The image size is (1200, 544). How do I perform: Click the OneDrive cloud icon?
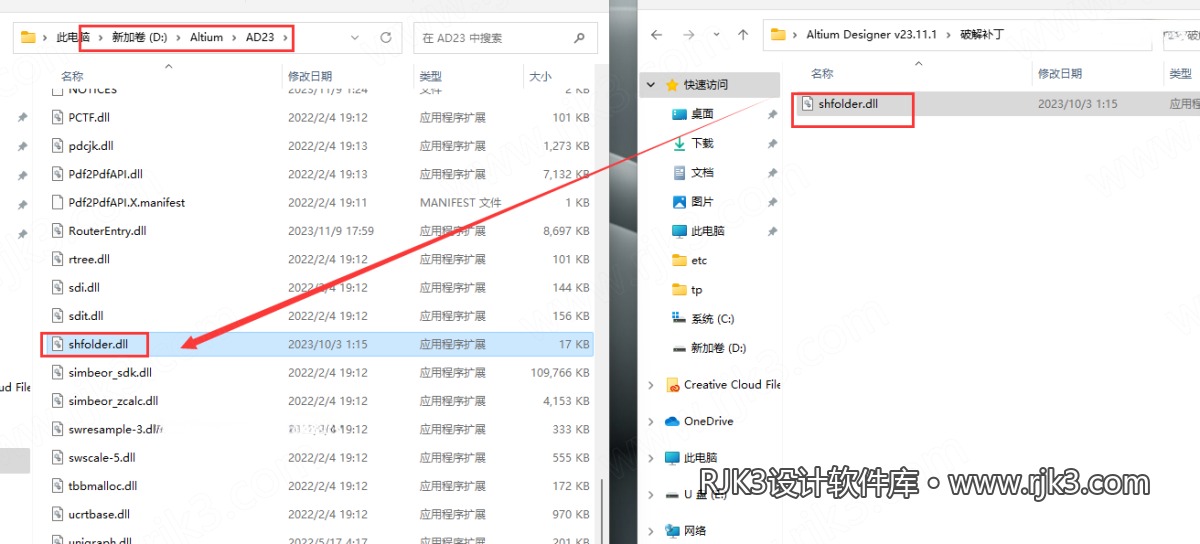click(x=672, y=421)
